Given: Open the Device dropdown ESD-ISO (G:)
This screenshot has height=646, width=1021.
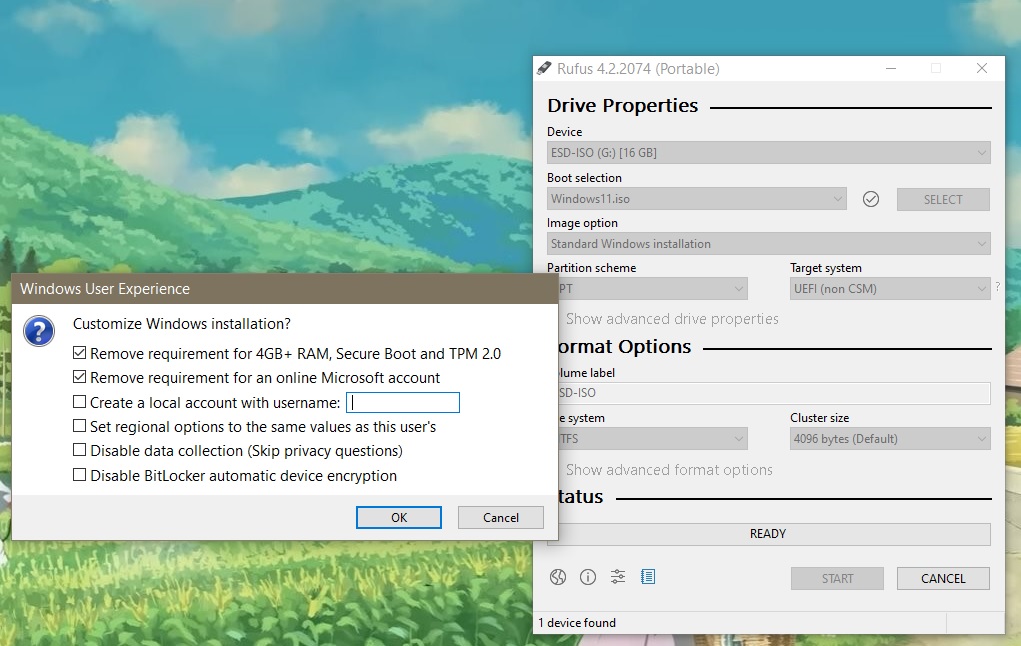Looking at the screenshot, I should 768,153.
